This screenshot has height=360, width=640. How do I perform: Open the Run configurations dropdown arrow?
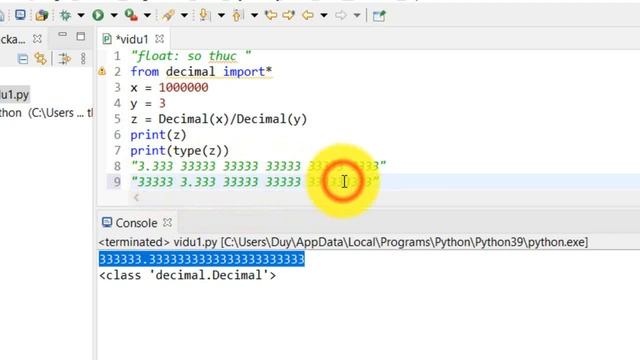pyautogui.click(x=114, y=16)
